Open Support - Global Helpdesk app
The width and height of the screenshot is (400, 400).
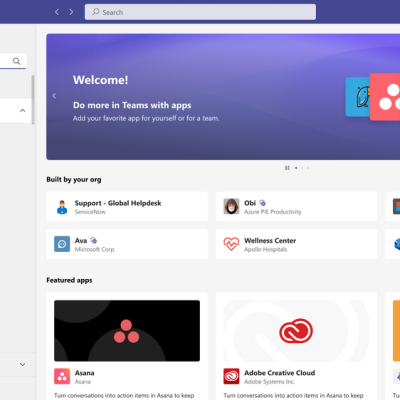(x=127, y=206)
